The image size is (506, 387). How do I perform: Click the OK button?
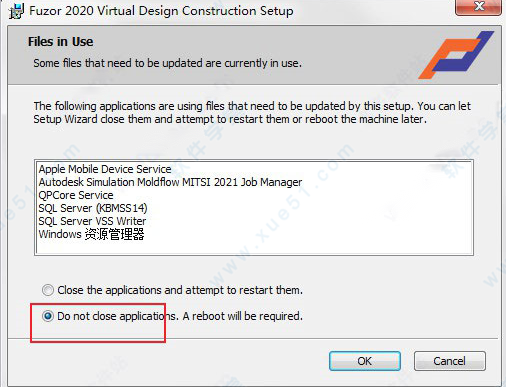click(x=365, y=361)
